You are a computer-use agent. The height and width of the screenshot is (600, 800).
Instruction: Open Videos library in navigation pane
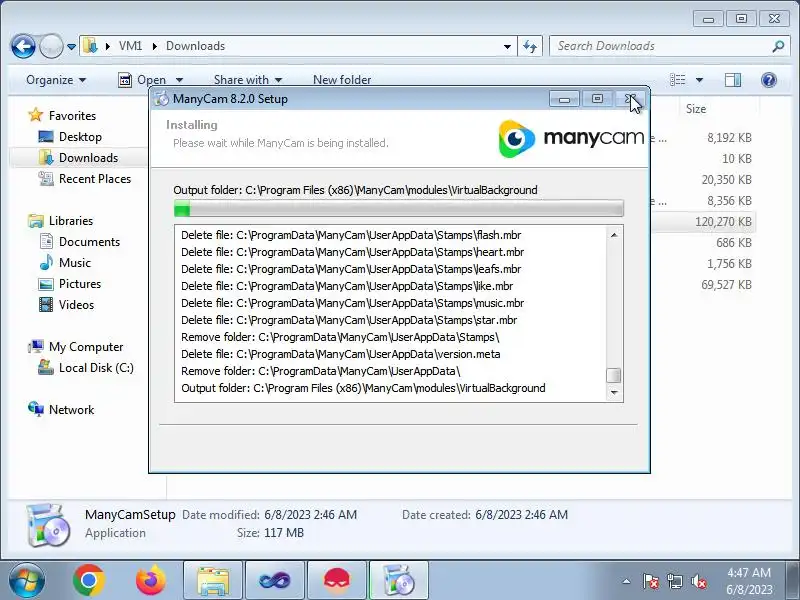pyautogui.click(x=77, y=305)
